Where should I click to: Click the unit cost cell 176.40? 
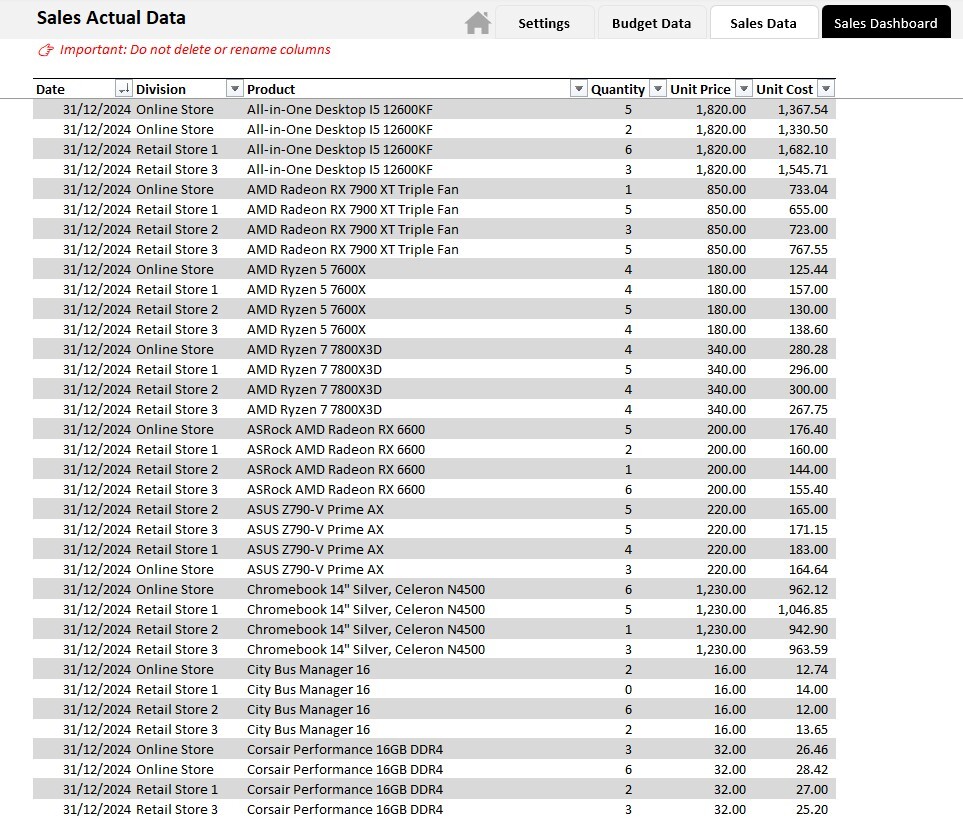pos(808,429)
